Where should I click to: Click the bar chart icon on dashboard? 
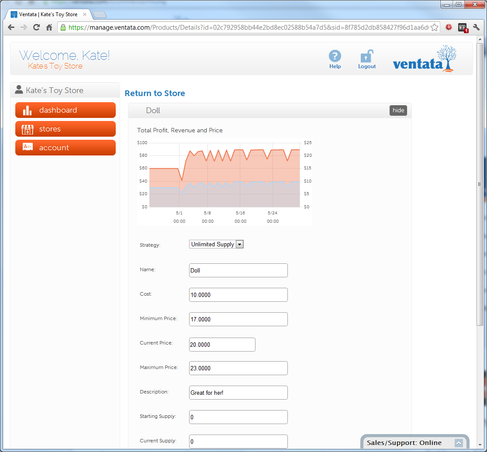point(27,110)
